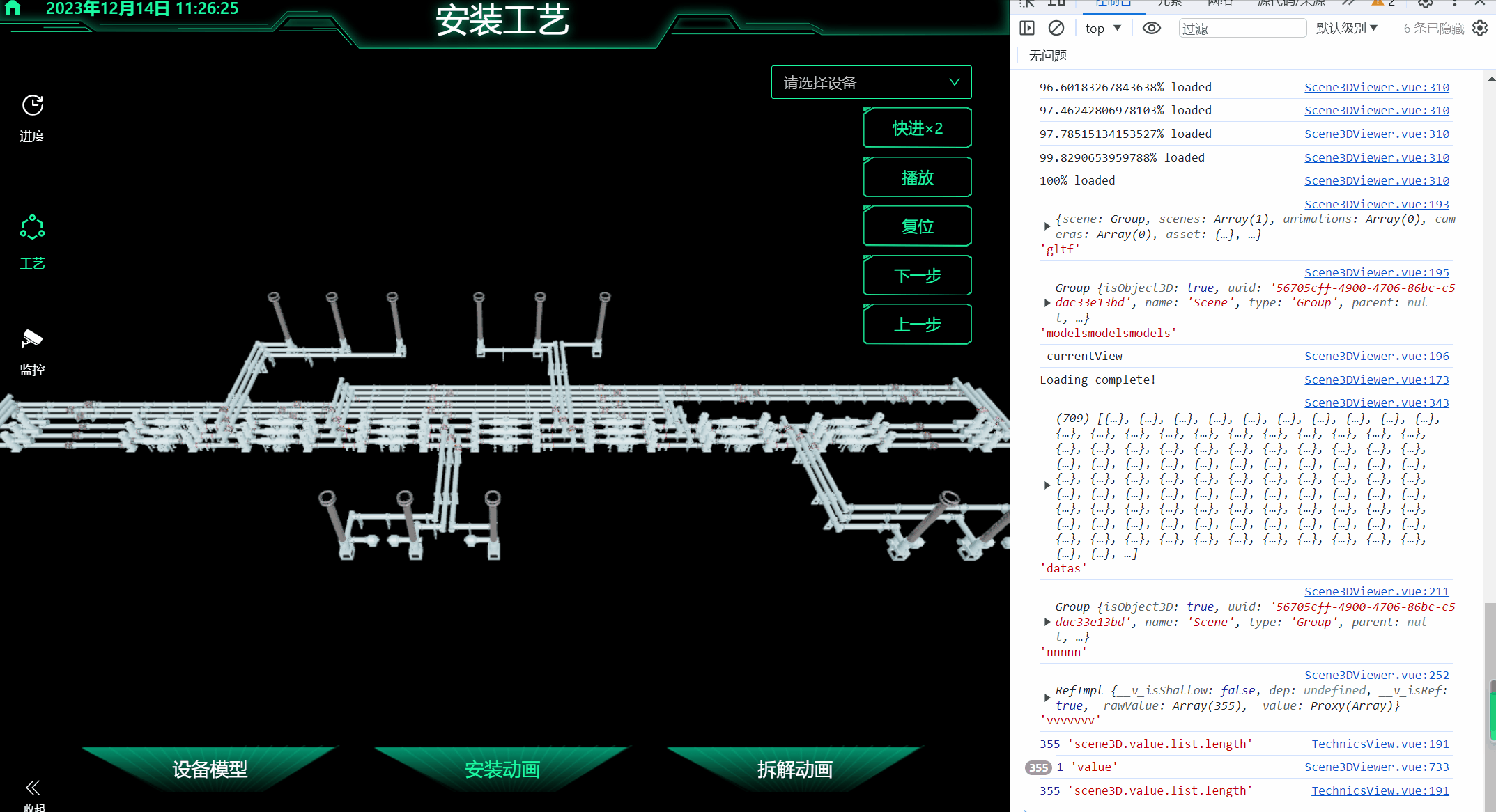Click the 快进×2 fast forward button
This screenshot has width=1496, height=812.
[x=917, y=128]
